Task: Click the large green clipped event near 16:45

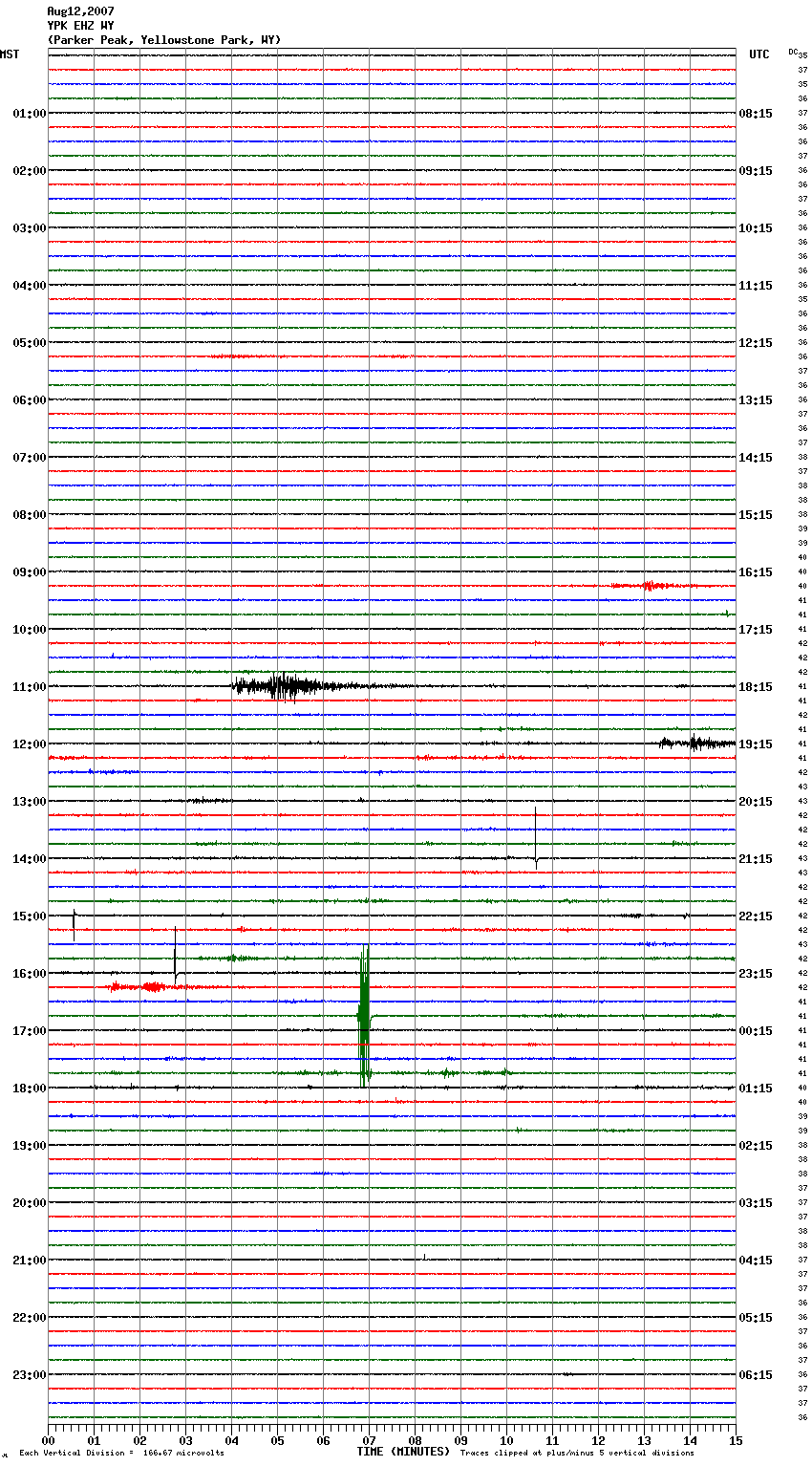Action: pyautogui.click(x=364, y=1016)
